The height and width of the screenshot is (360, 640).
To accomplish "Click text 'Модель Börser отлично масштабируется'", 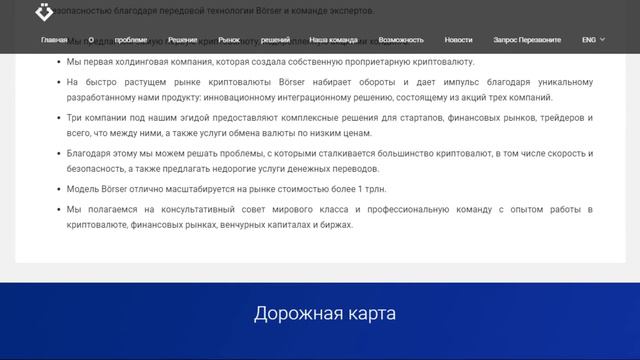I will coord(151,189).
